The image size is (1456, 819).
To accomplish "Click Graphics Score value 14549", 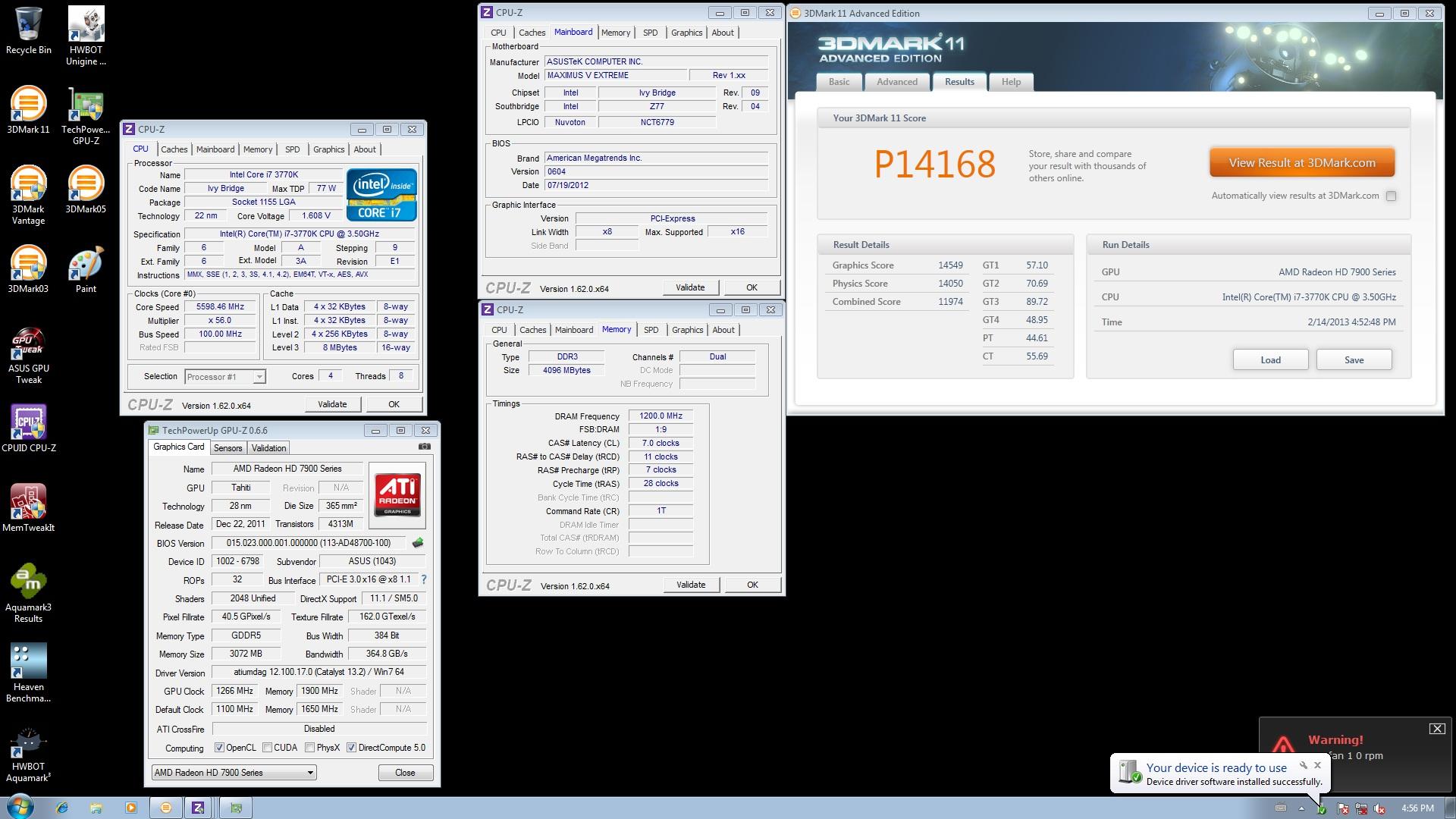I will pyautogui.click(x=950, y=265).
